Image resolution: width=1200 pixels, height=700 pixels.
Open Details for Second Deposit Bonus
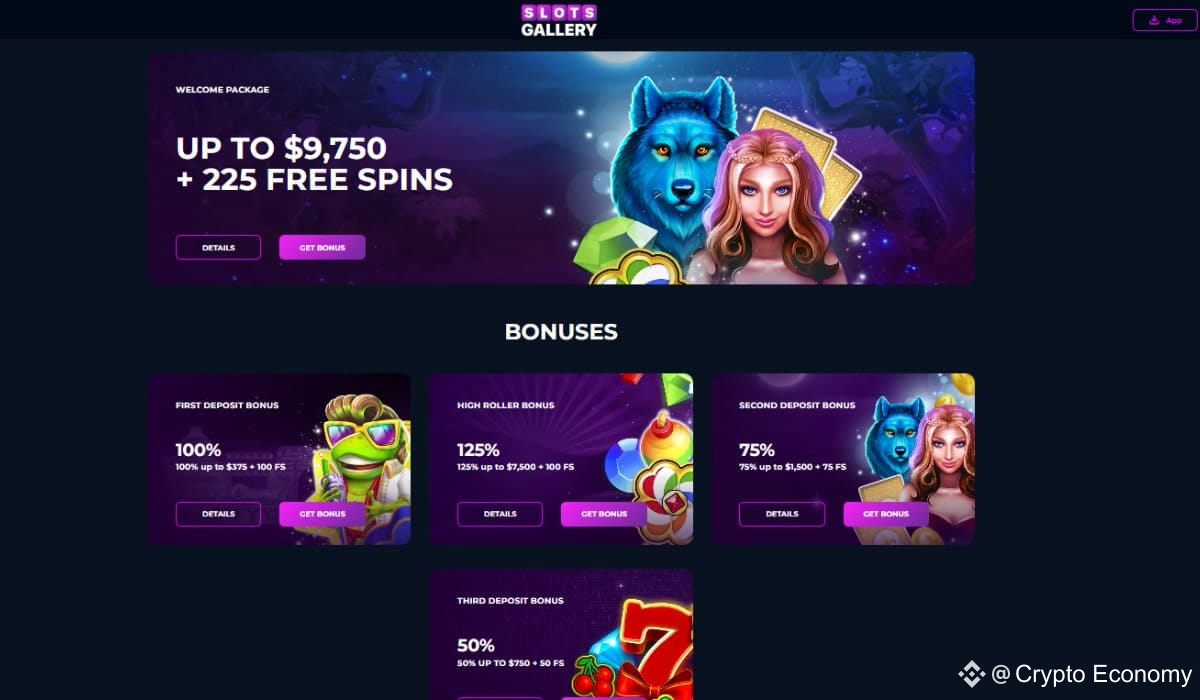tap(782, 514)
